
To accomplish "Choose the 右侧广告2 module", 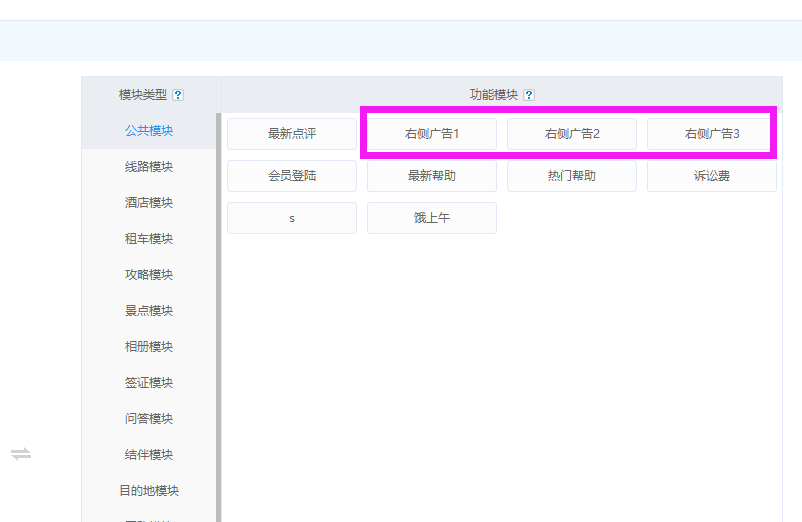I will [572, 134].
